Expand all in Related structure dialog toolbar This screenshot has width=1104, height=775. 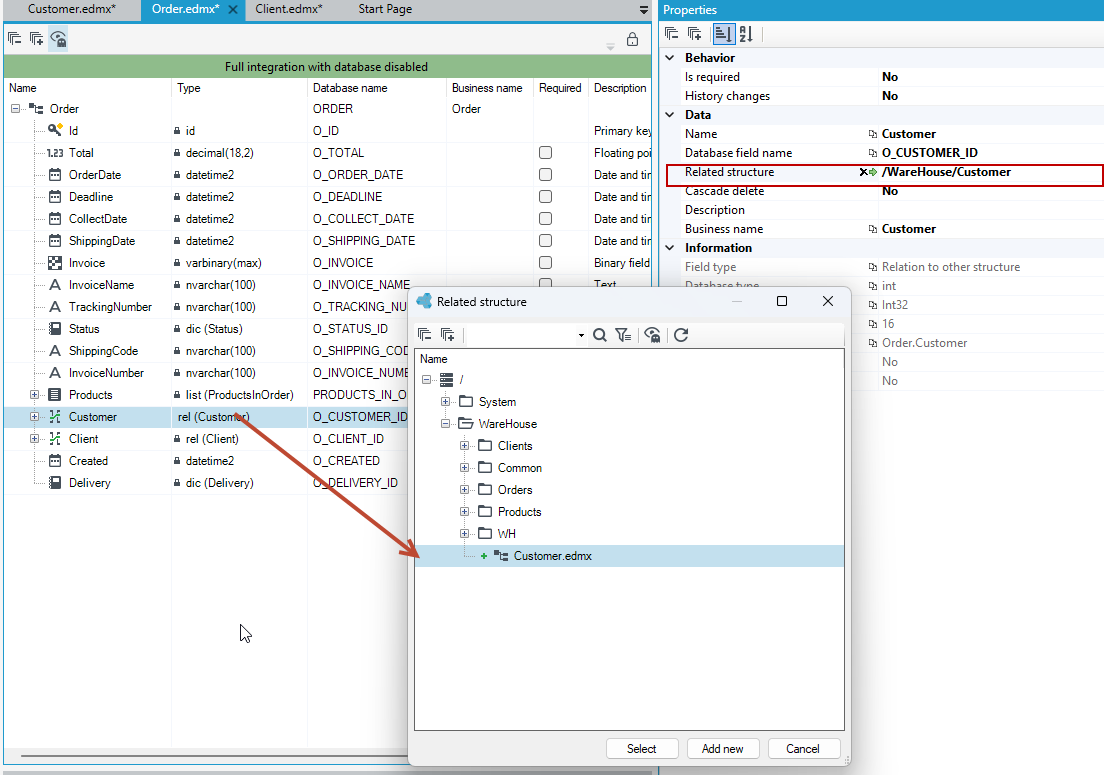(x=448, y=335)
